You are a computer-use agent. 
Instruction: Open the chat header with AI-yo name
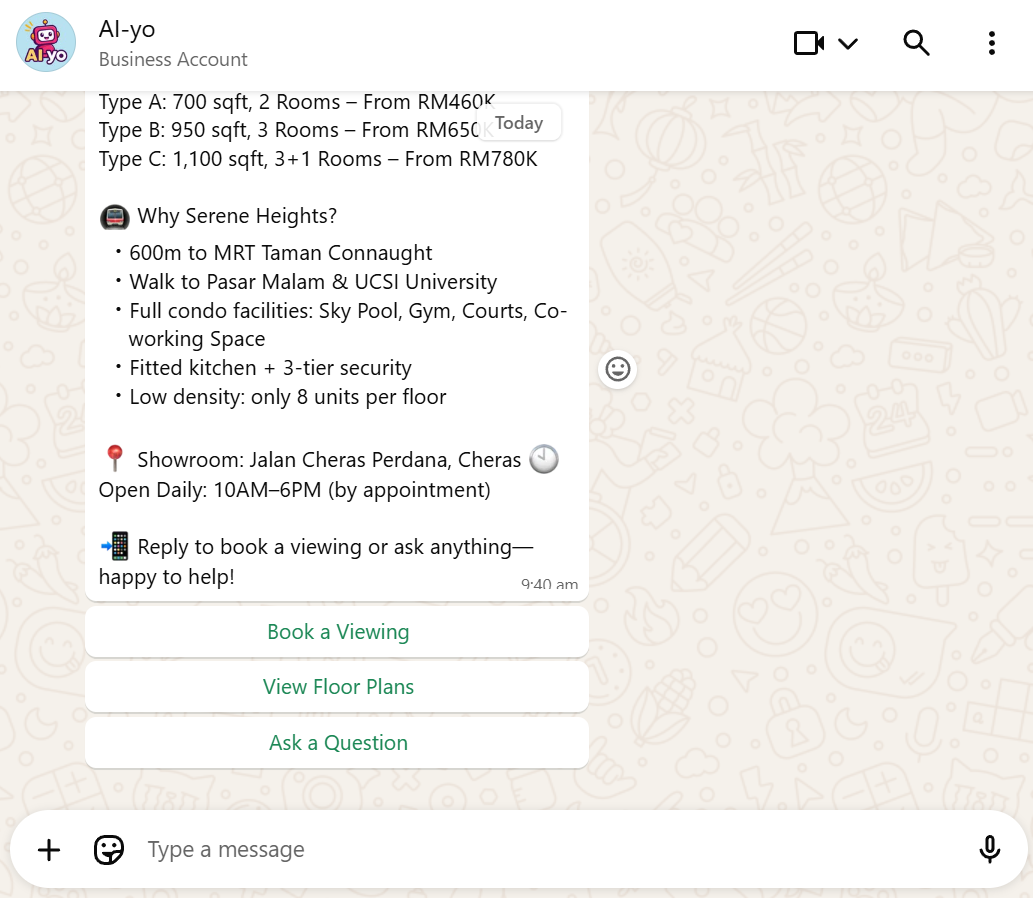tap(126, 29)
